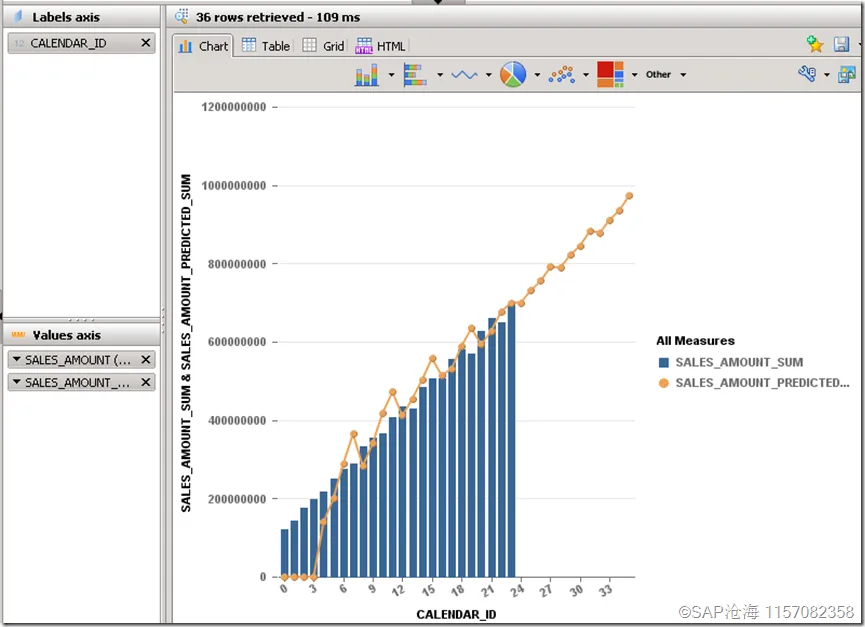The image size is (865, 627).
Task: Select the vertical bar chart icon
Action: tap(367, 74)
